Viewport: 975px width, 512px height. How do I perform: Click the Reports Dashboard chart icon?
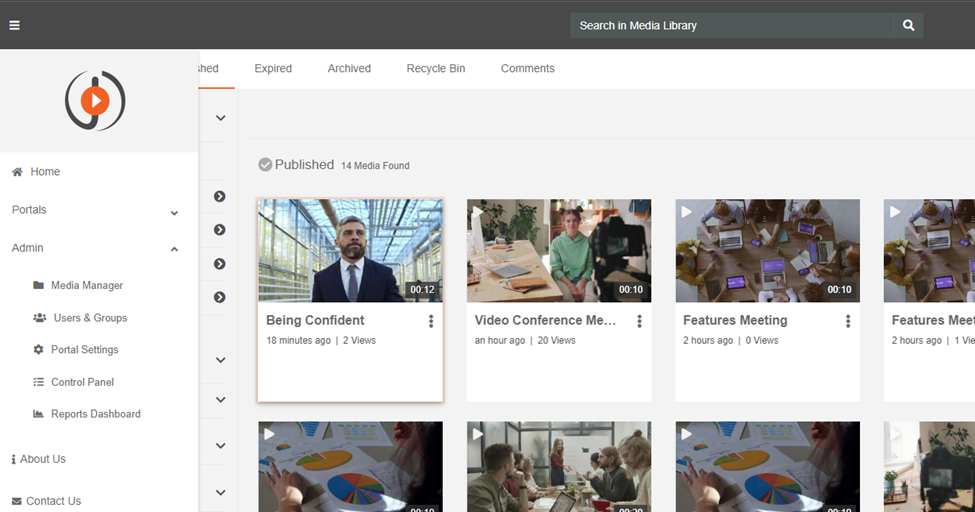pyautogui.click(x=39, y=414)
